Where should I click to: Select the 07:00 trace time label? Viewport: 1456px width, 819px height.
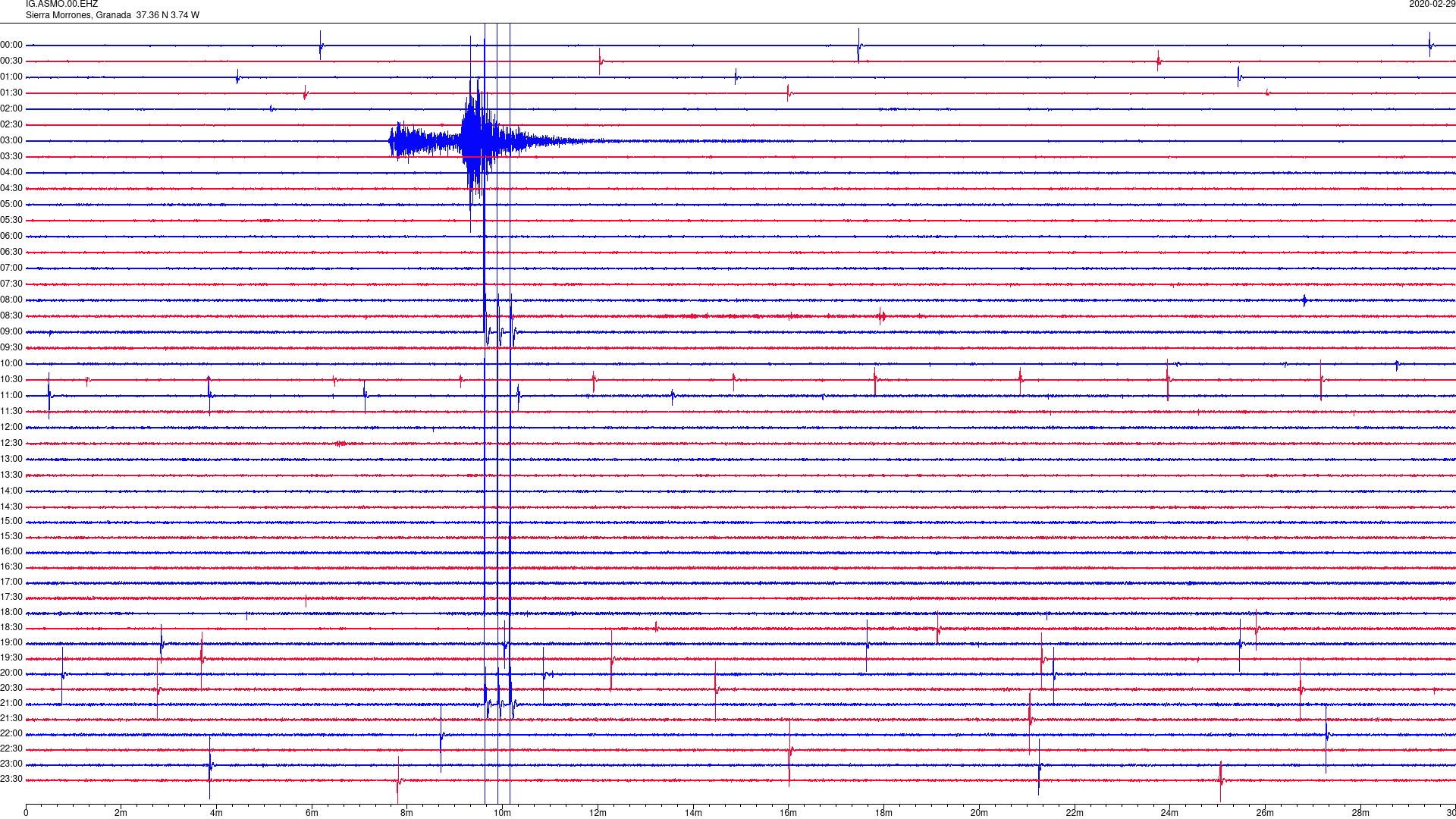11,268
